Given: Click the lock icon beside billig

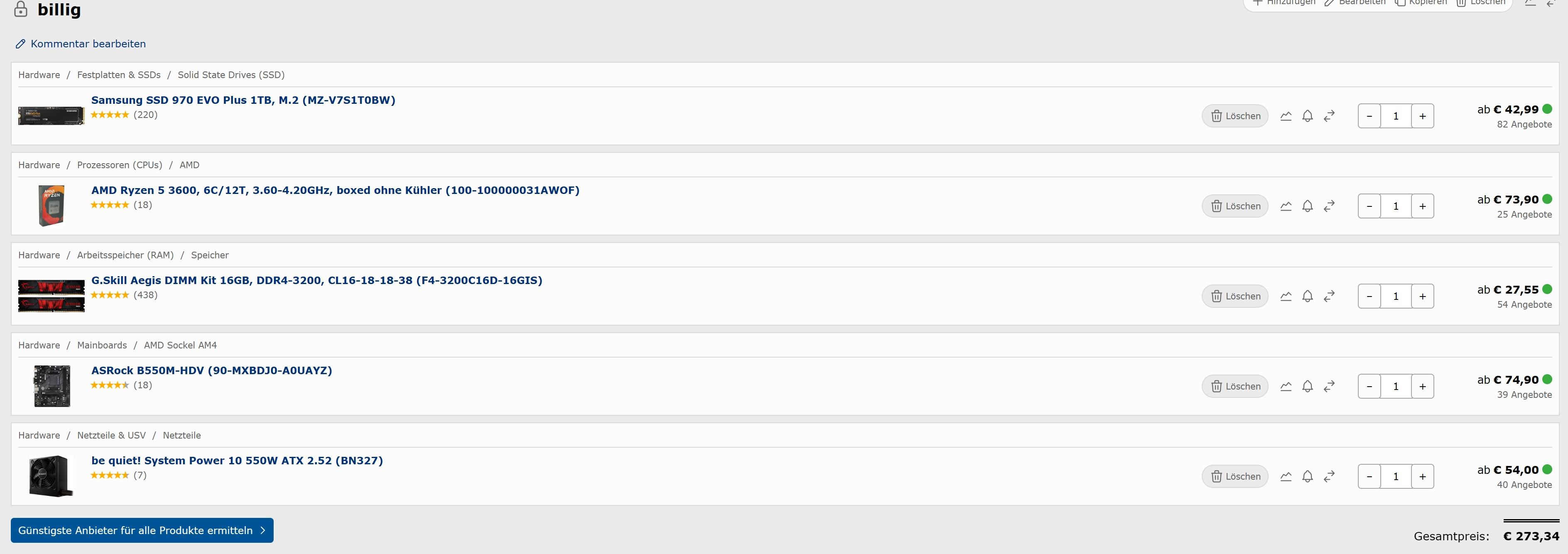Looking at the screenshot, I should 21,9.
